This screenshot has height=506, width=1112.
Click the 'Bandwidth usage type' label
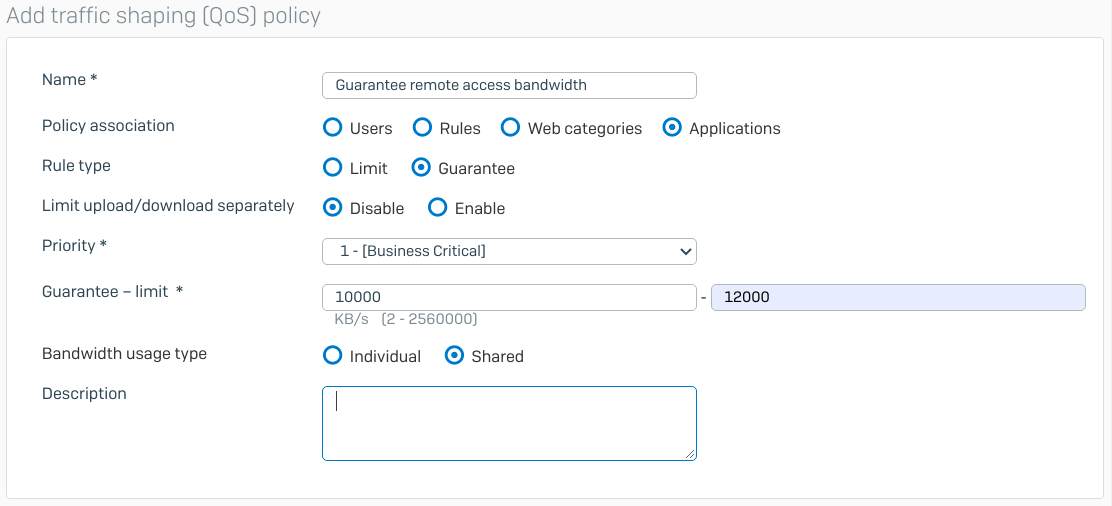(x=124, y=354)
